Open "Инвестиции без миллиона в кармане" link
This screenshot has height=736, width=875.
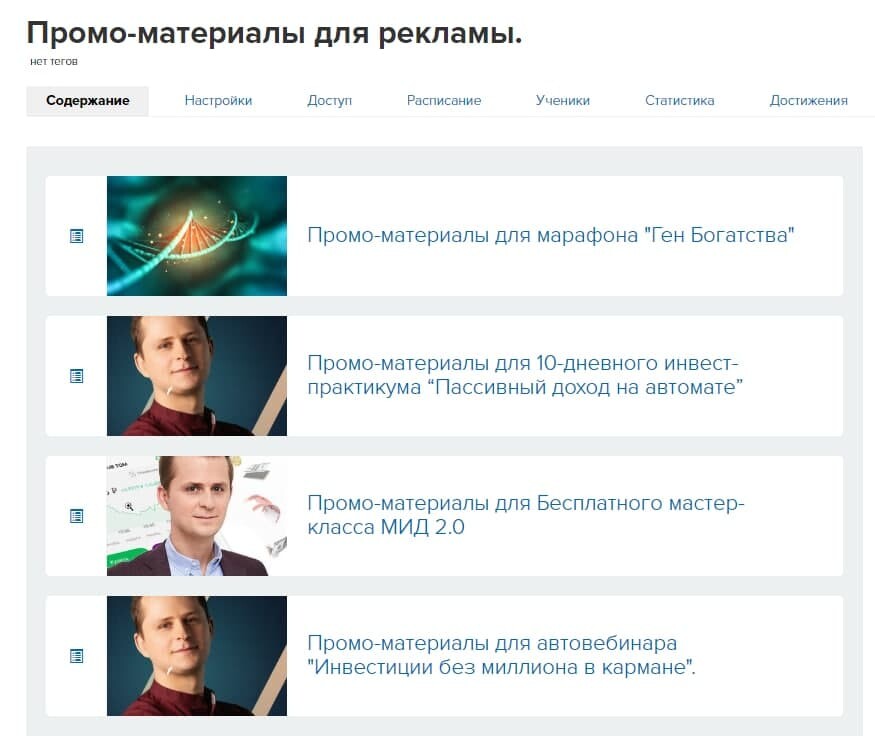click(502, 655)
